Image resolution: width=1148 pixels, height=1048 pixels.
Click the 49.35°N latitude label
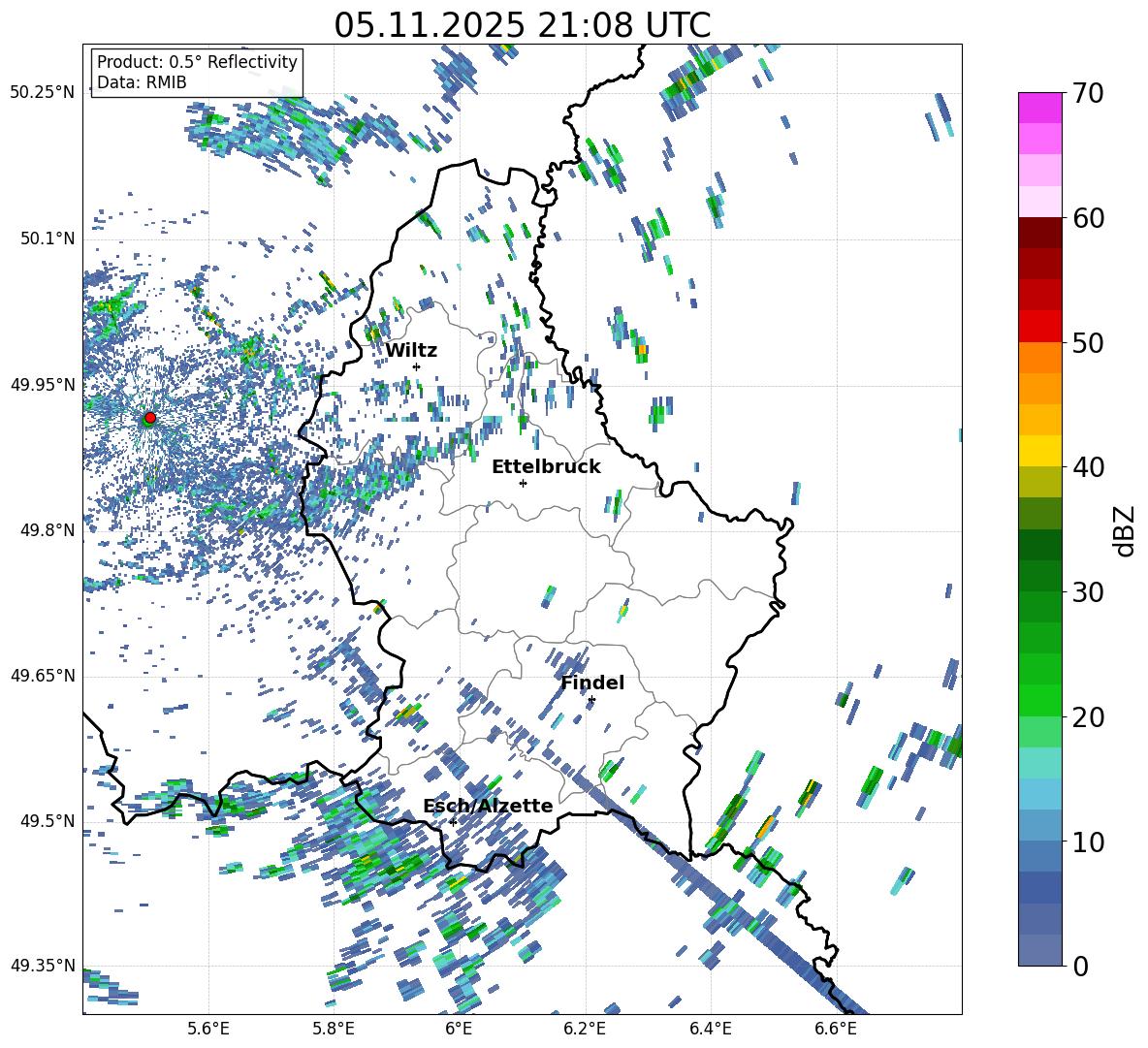(x=43, y=966)
